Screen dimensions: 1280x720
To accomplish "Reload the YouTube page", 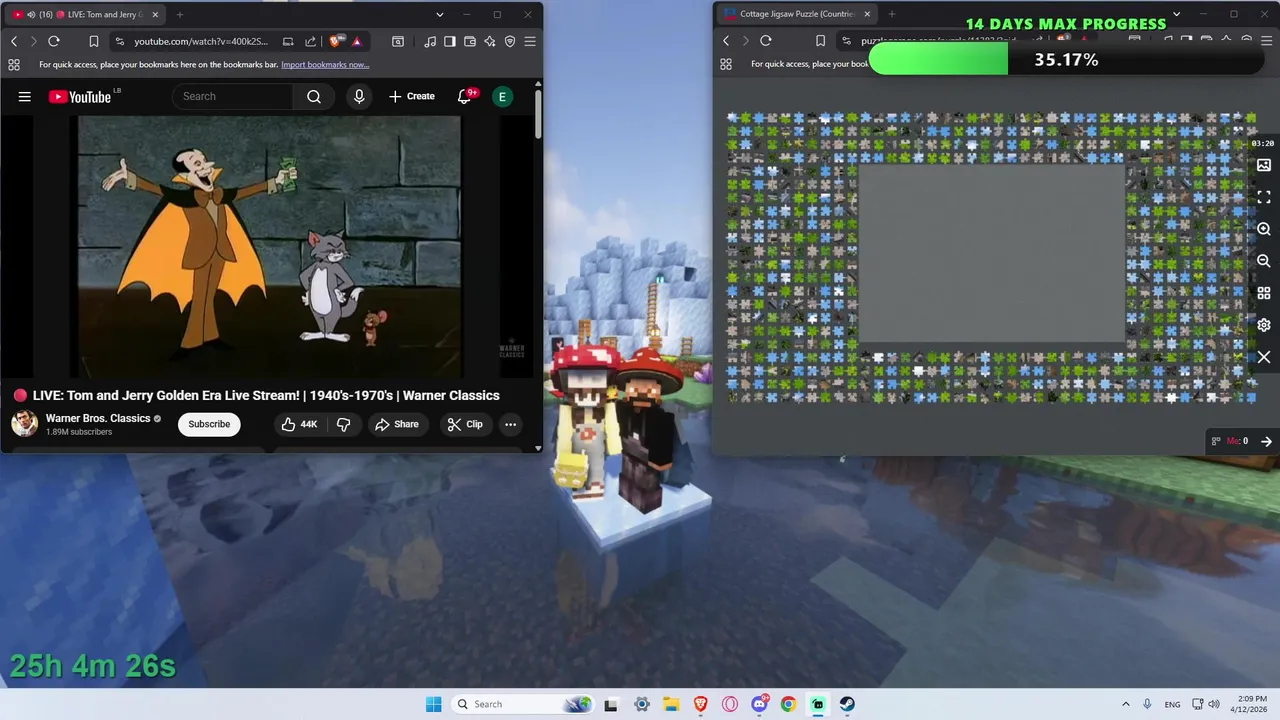I will pos(54,41).
